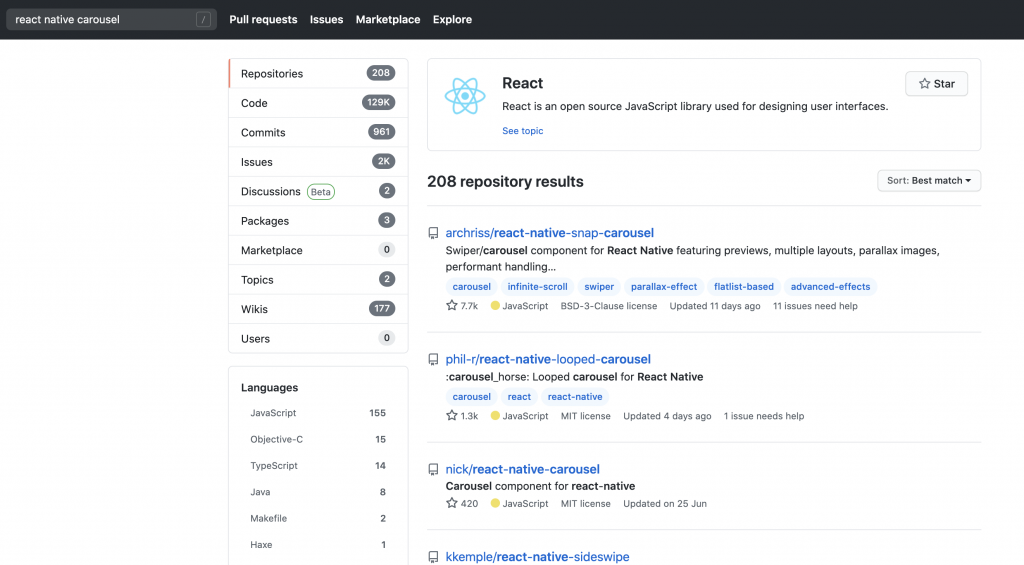The image size is (1024, 565).
Task: Select the Marketplace filter with 0 results
Action: [x=318, y=250]
